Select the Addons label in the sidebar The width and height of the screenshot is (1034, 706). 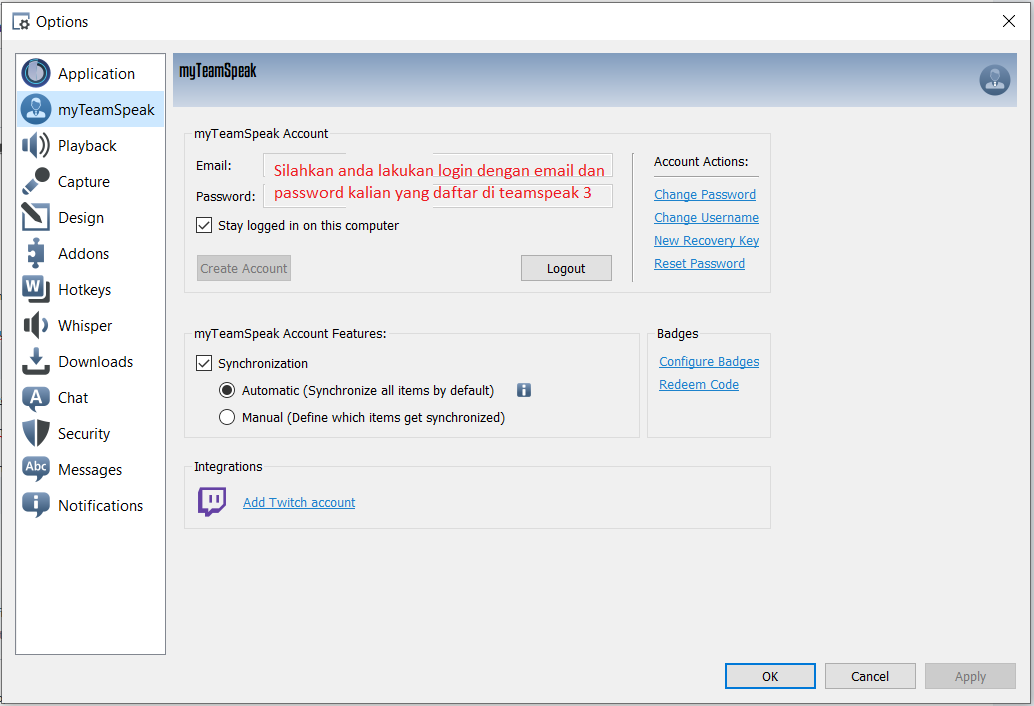coord(83,253)
